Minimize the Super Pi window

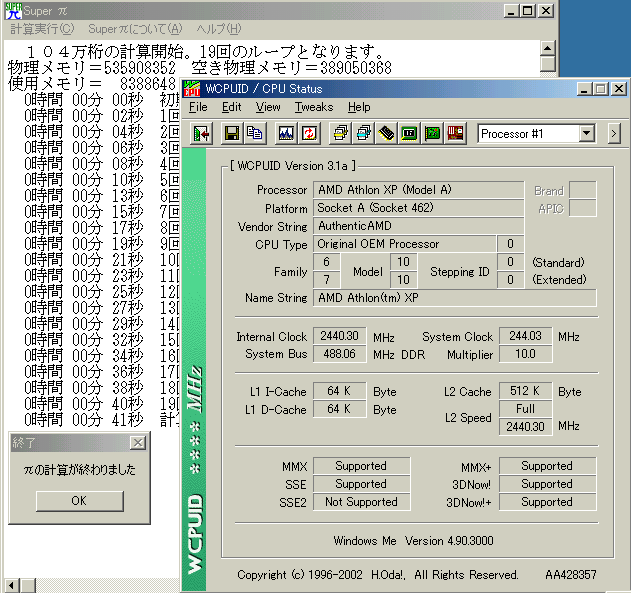pos(511,10)
